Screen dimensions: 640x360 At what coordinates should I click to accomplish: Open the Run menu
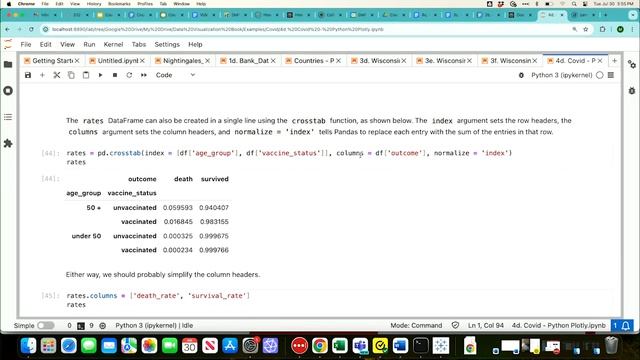tap(89, 44)
